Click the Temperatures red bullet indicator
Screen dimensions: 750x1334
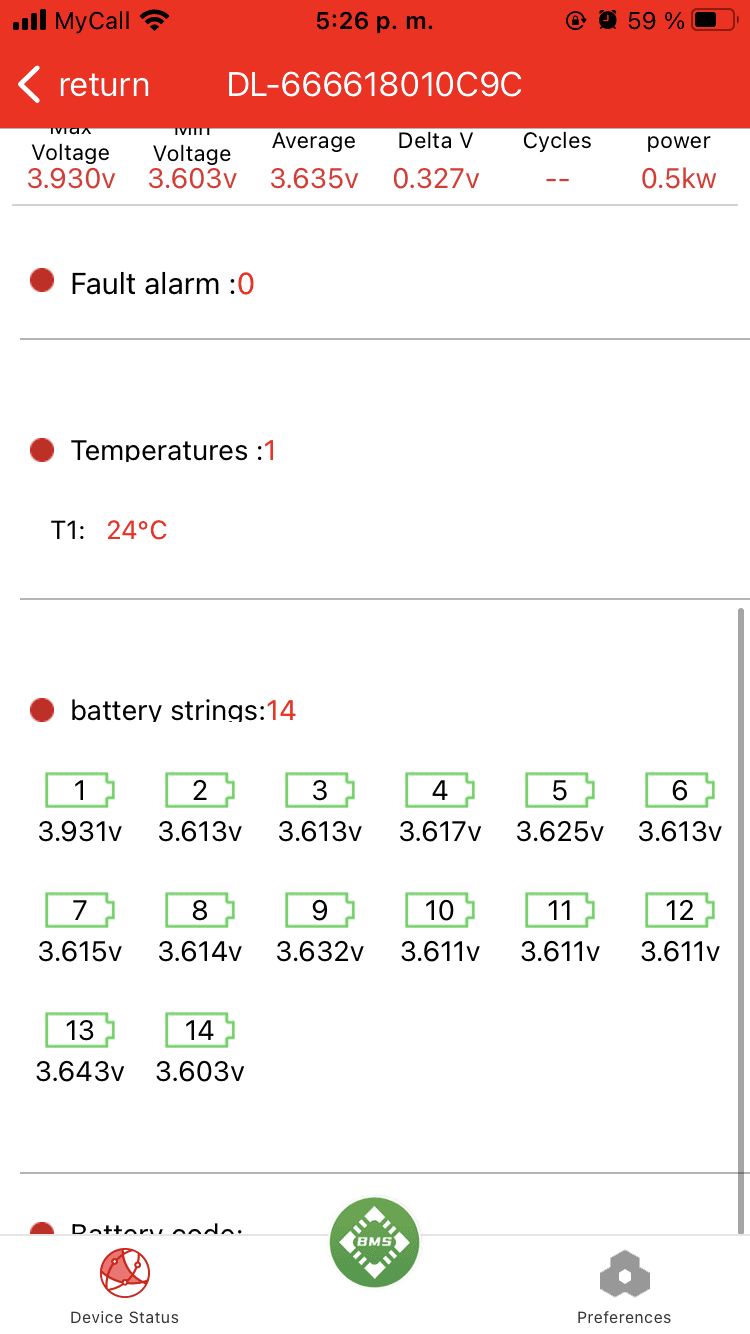(x=42, y=450)
